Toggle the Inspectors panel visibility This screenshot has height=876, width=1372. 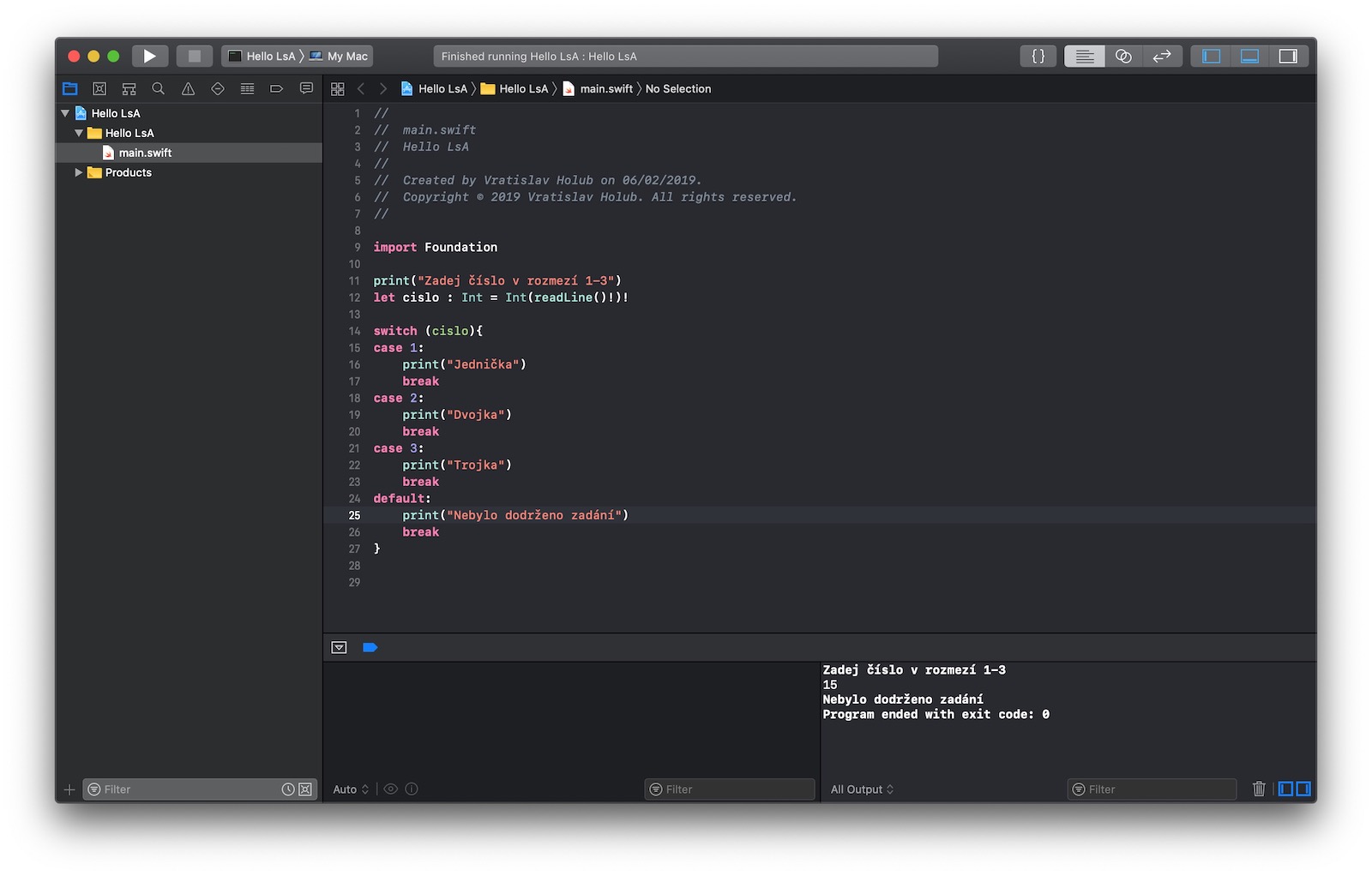[1288, 57]
